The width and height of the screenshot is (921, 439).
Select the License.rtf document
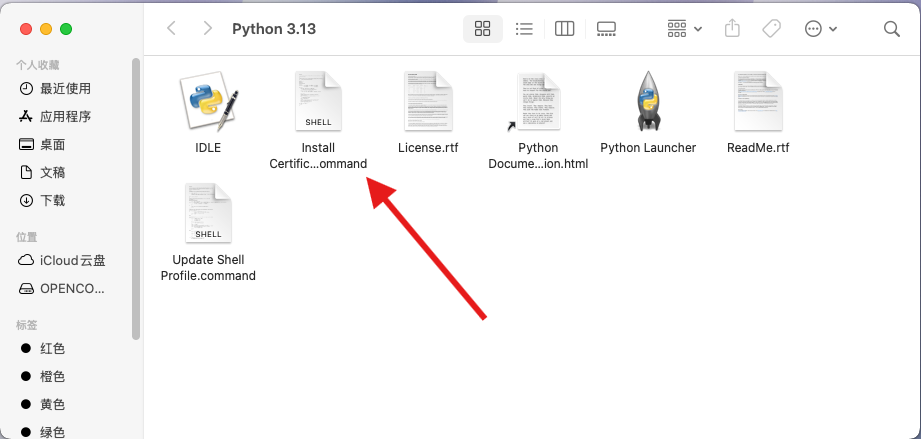(x=428, y=102)
